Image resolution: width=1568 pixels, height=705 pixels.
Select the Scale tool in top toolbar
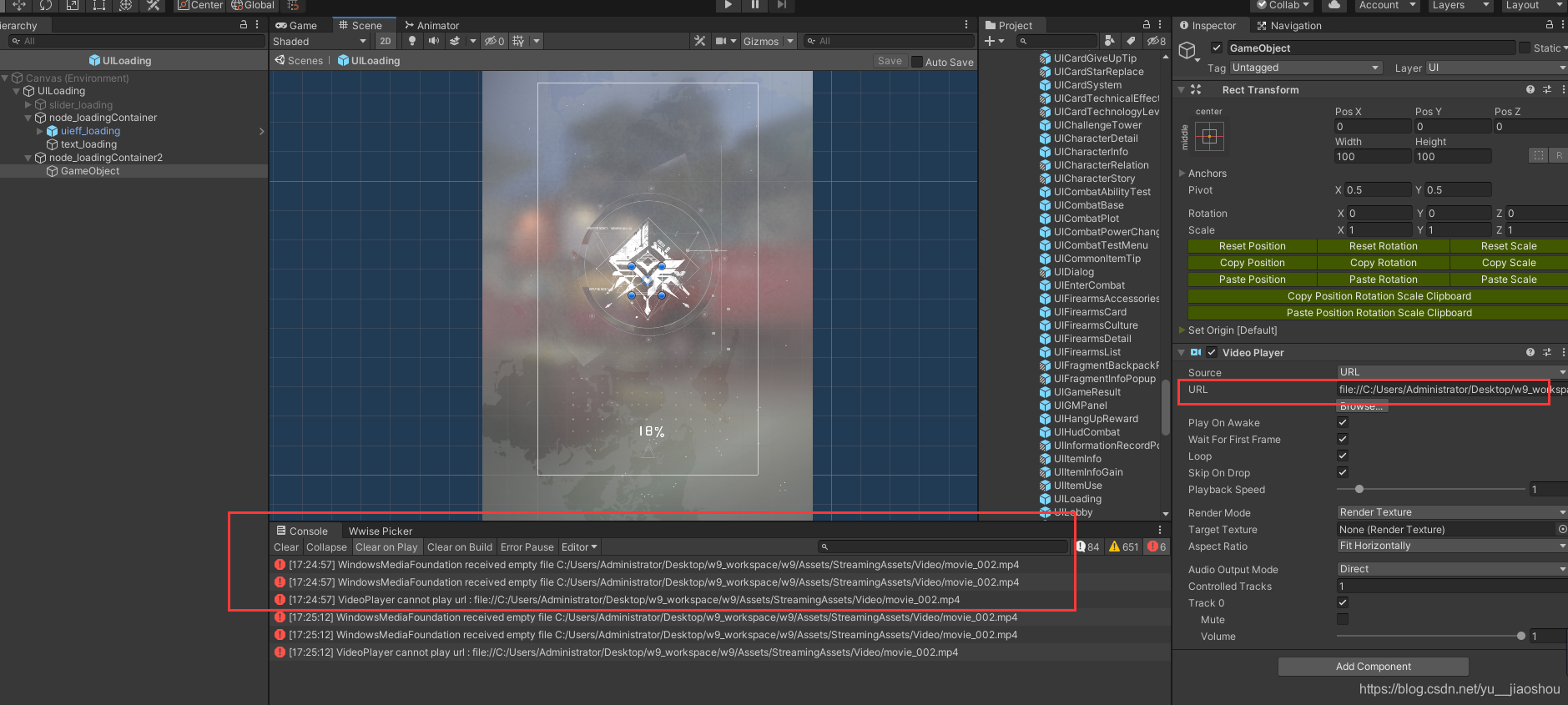[x=72, y=5]
